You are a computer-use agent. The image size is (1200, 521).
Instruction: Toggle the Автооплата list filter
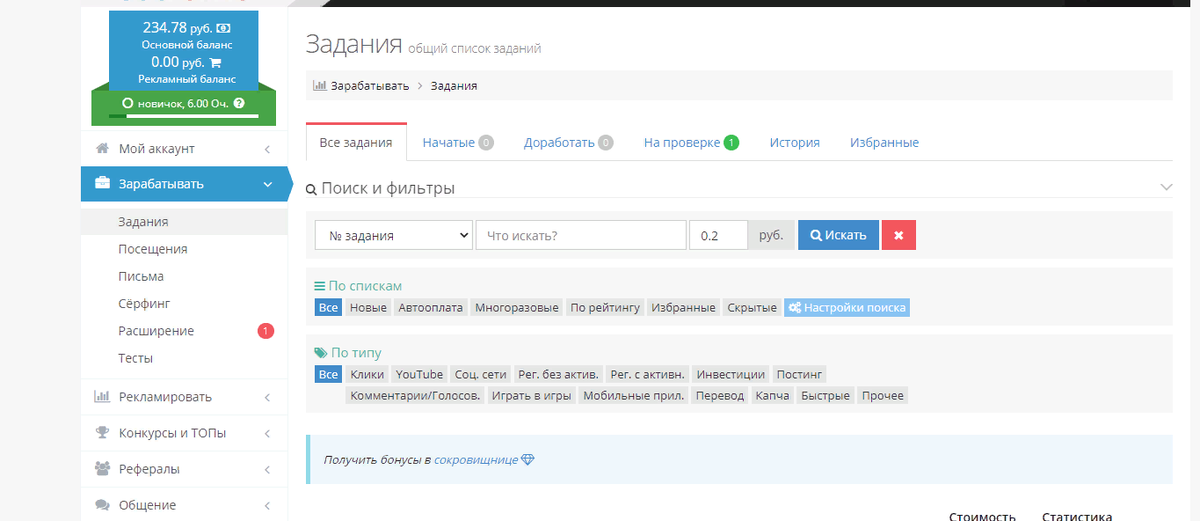pyautogui.click(x=431, y=308)
